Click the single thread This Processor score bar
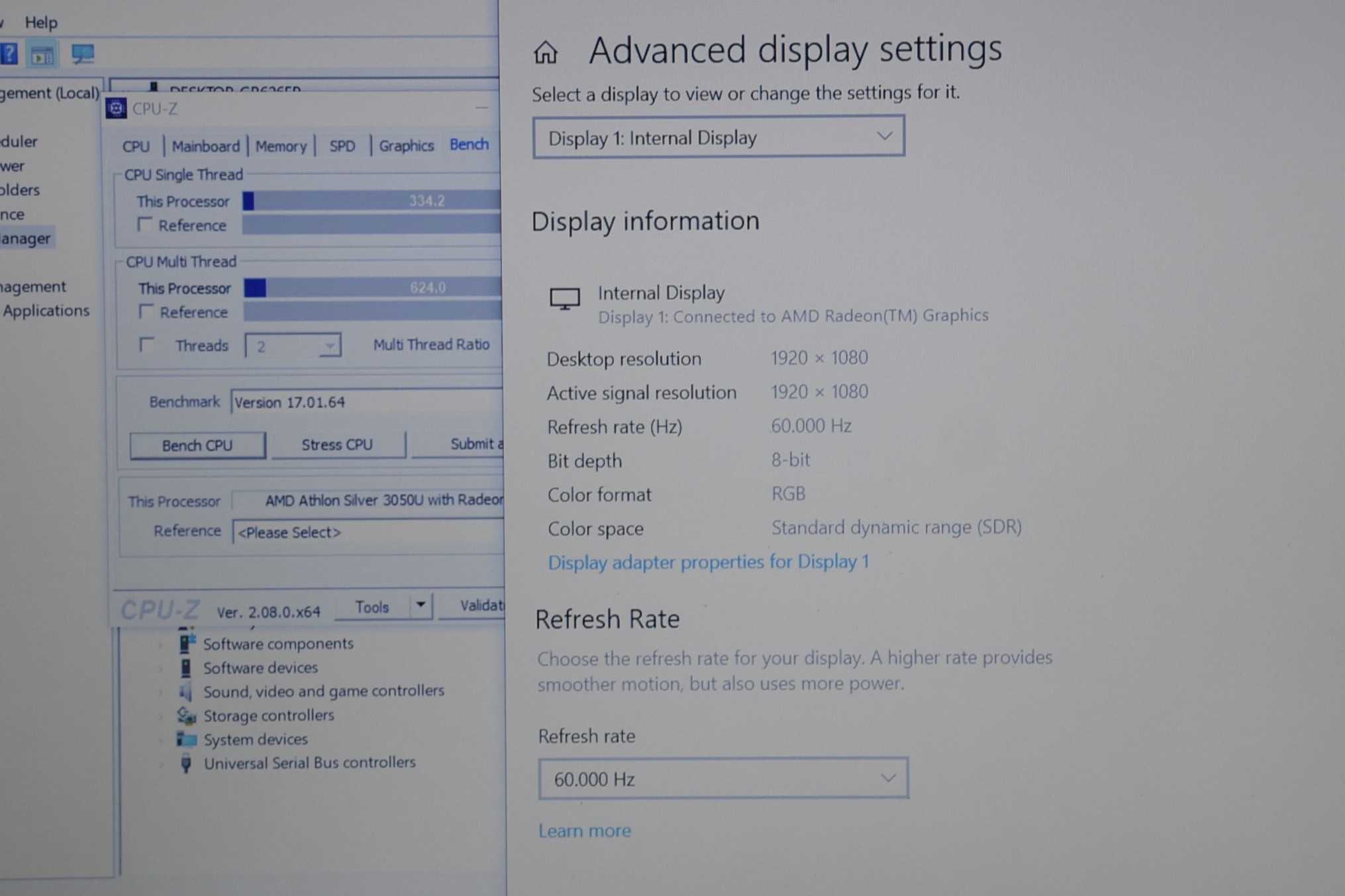The image size is (1345, 896). click(371, 201)
